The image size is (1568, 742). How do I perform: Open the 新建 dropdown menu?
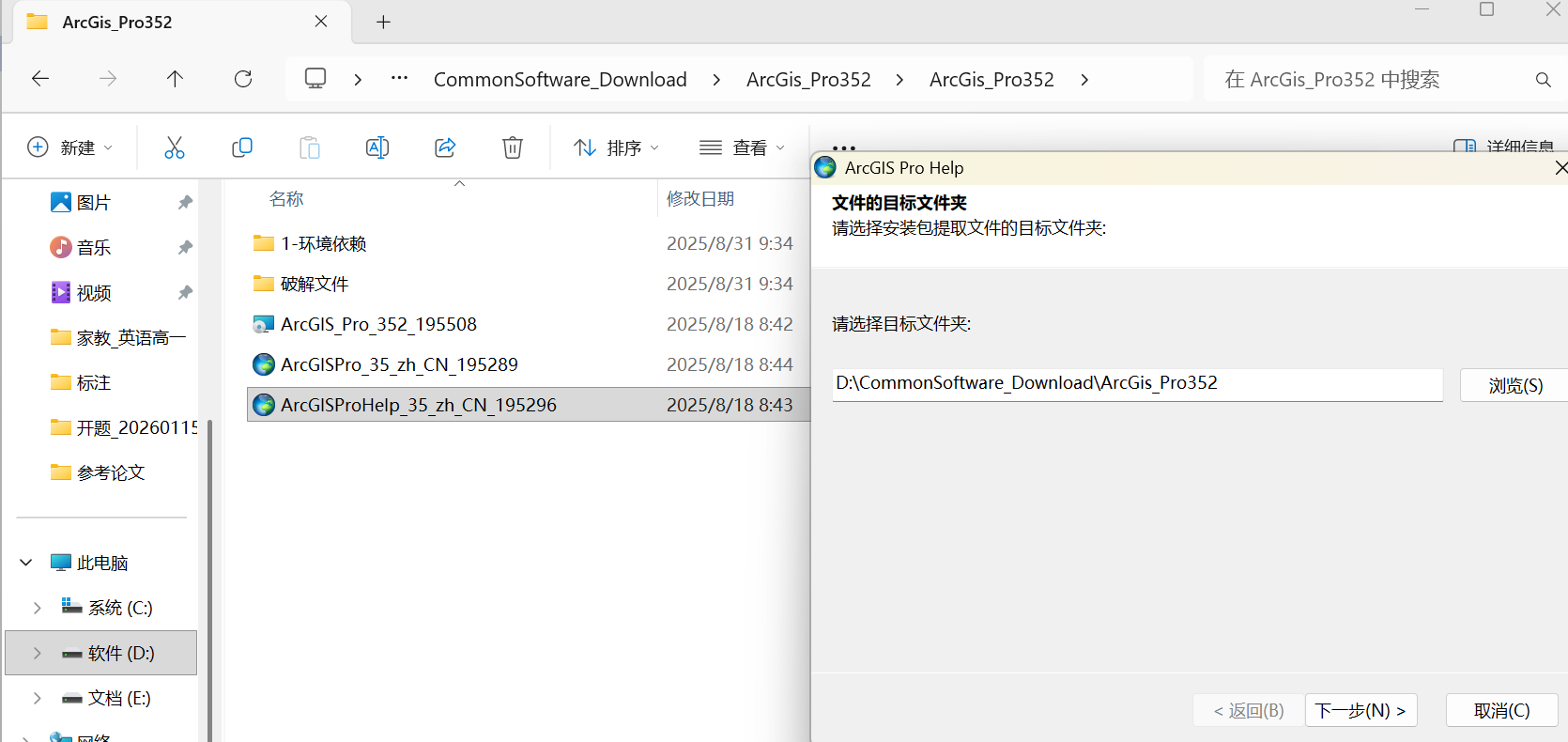coord(70,147)
